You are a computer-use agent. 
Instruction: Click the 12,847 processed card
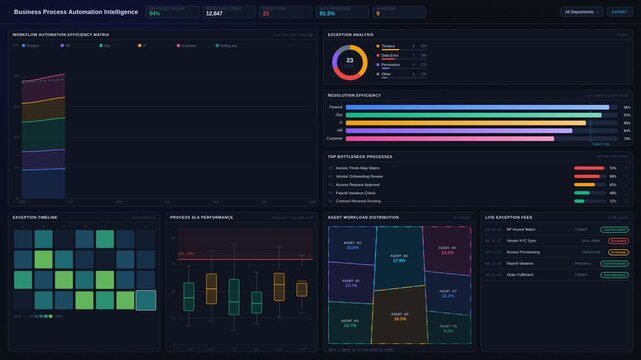229,12
